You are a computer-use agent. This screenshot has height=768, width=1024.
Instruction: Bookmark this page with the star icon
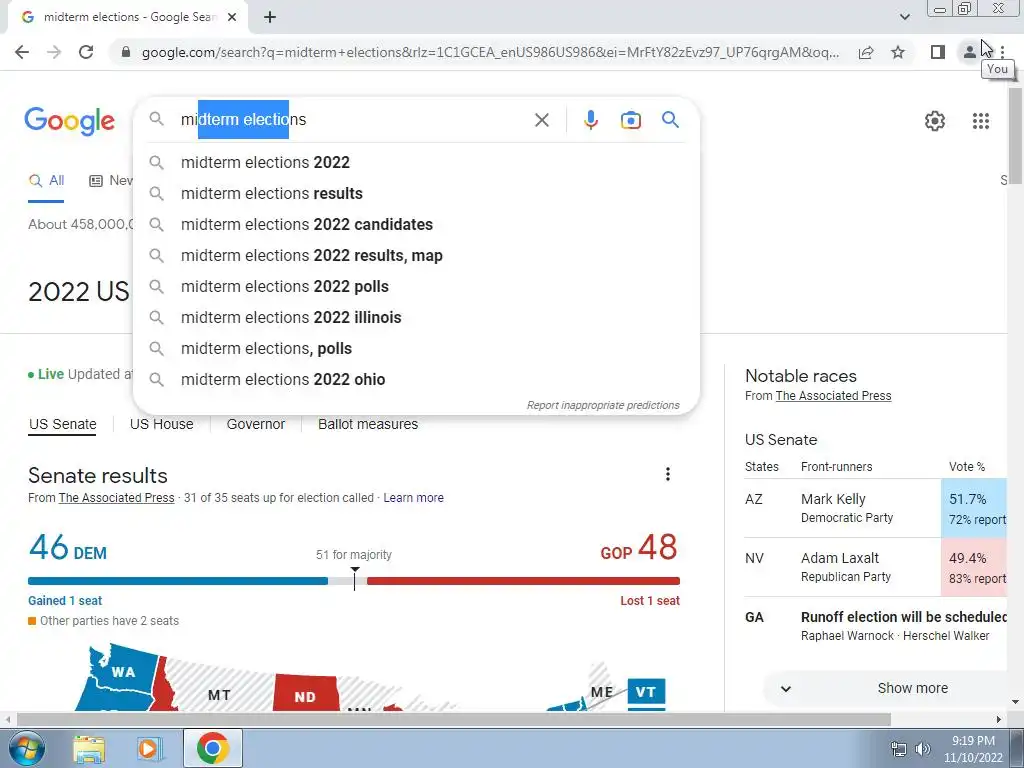coord(898,52)
